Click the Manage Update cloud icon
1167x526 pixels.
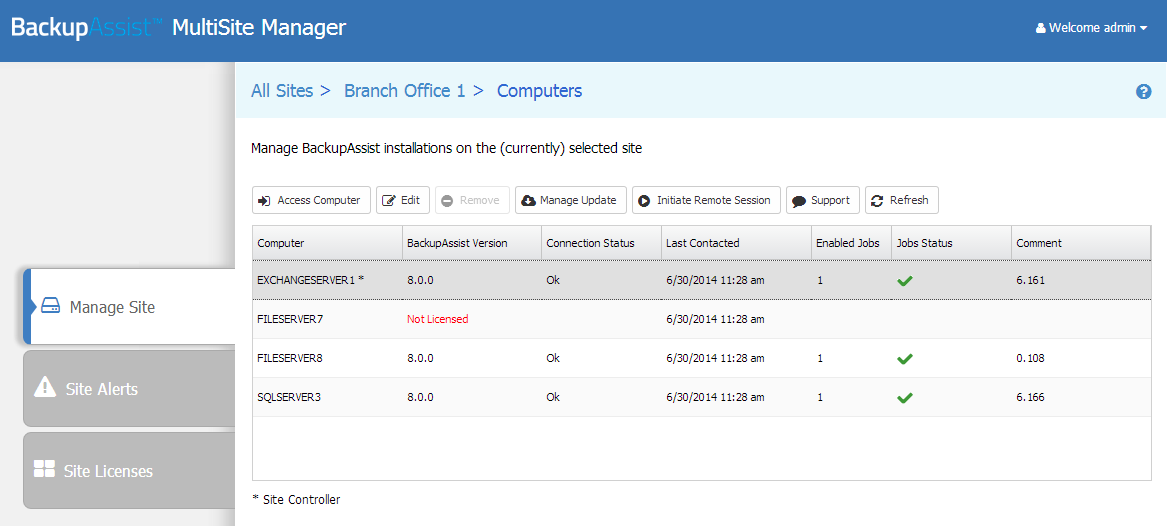click(528, 200)
